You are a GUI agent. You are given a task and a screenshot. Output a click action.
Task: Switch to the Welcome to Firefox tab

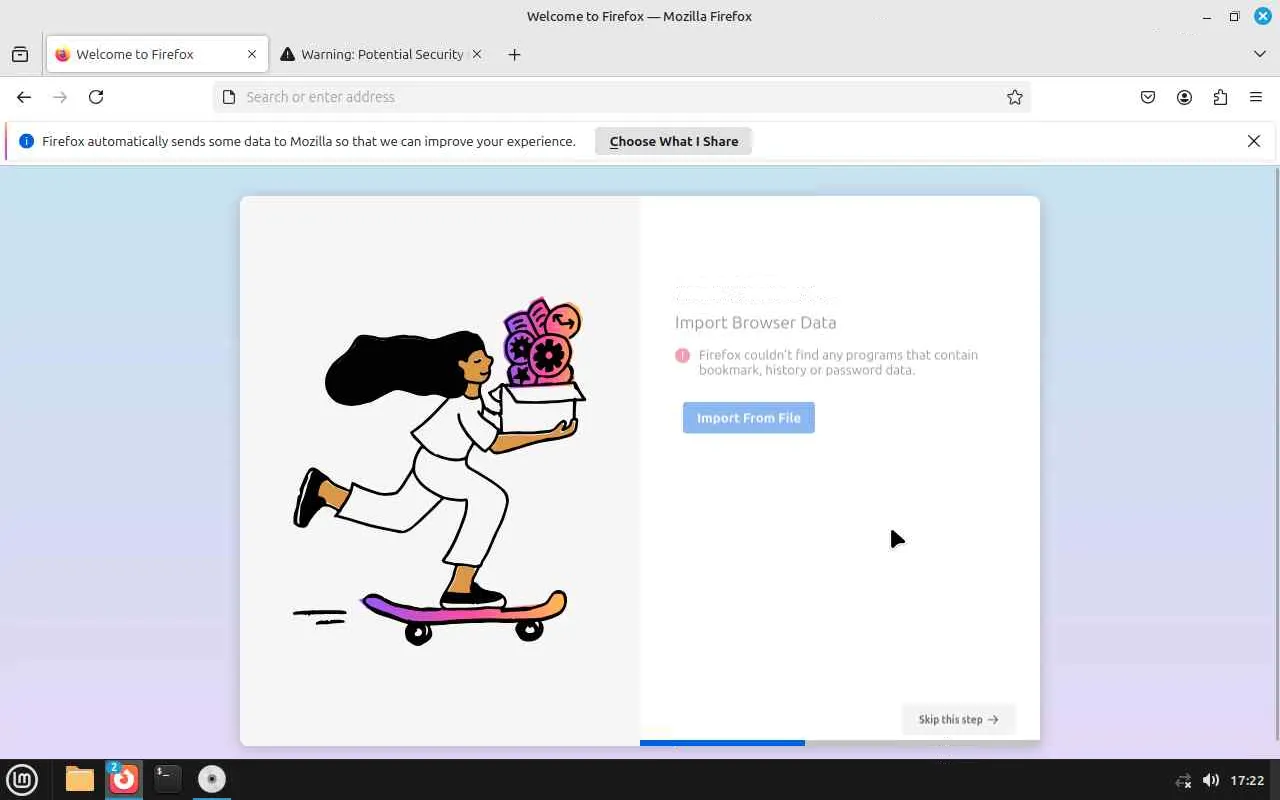click(157, 54)
